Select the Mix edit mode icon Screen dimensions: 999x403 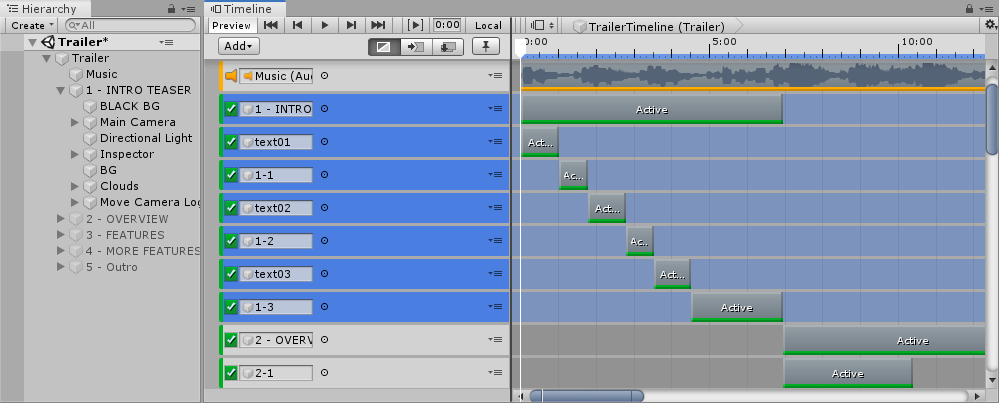coord(383,46)
